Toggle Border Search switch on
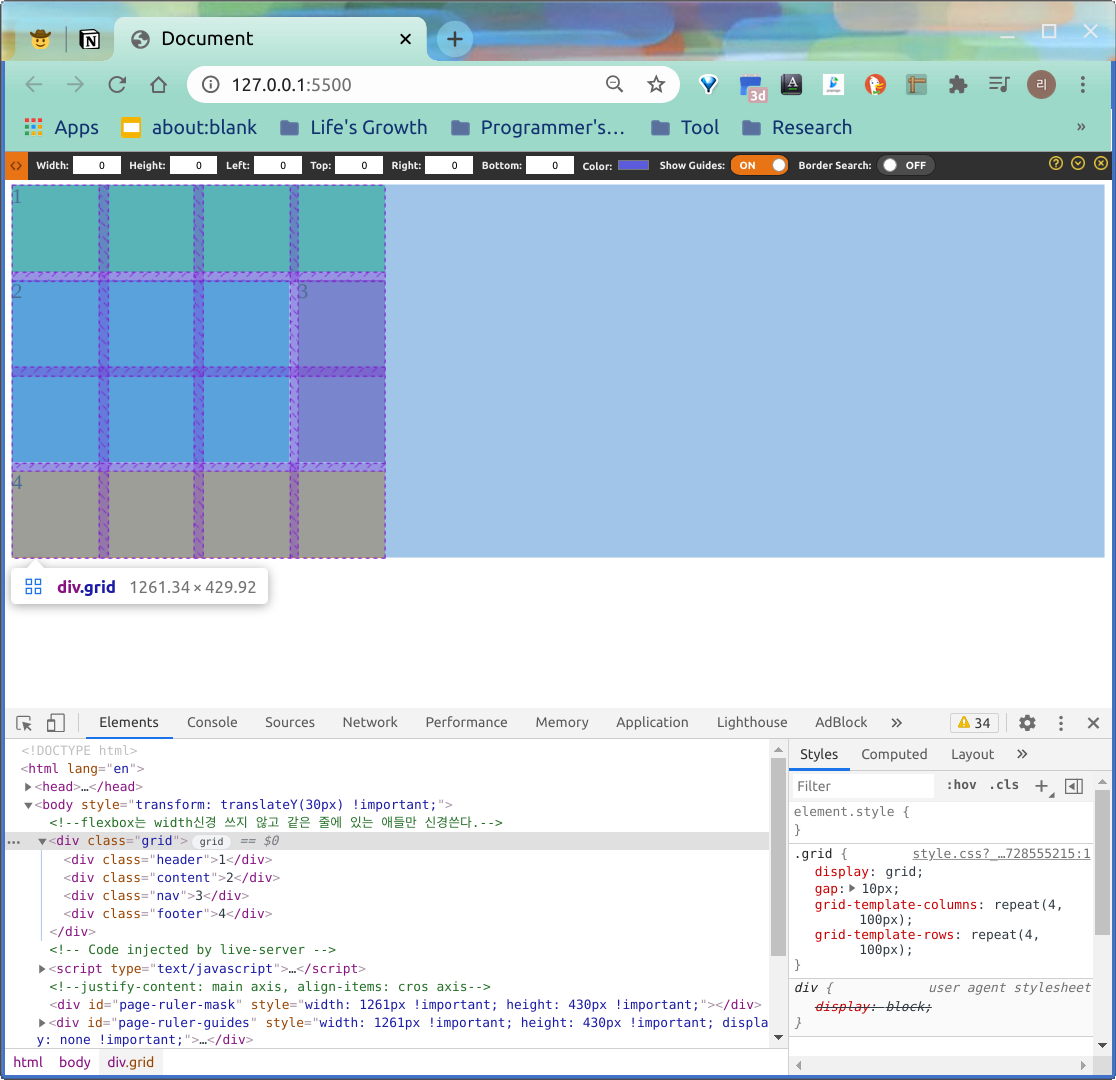The width and height of the screenshot is (1116, 1080). [906, 165]
